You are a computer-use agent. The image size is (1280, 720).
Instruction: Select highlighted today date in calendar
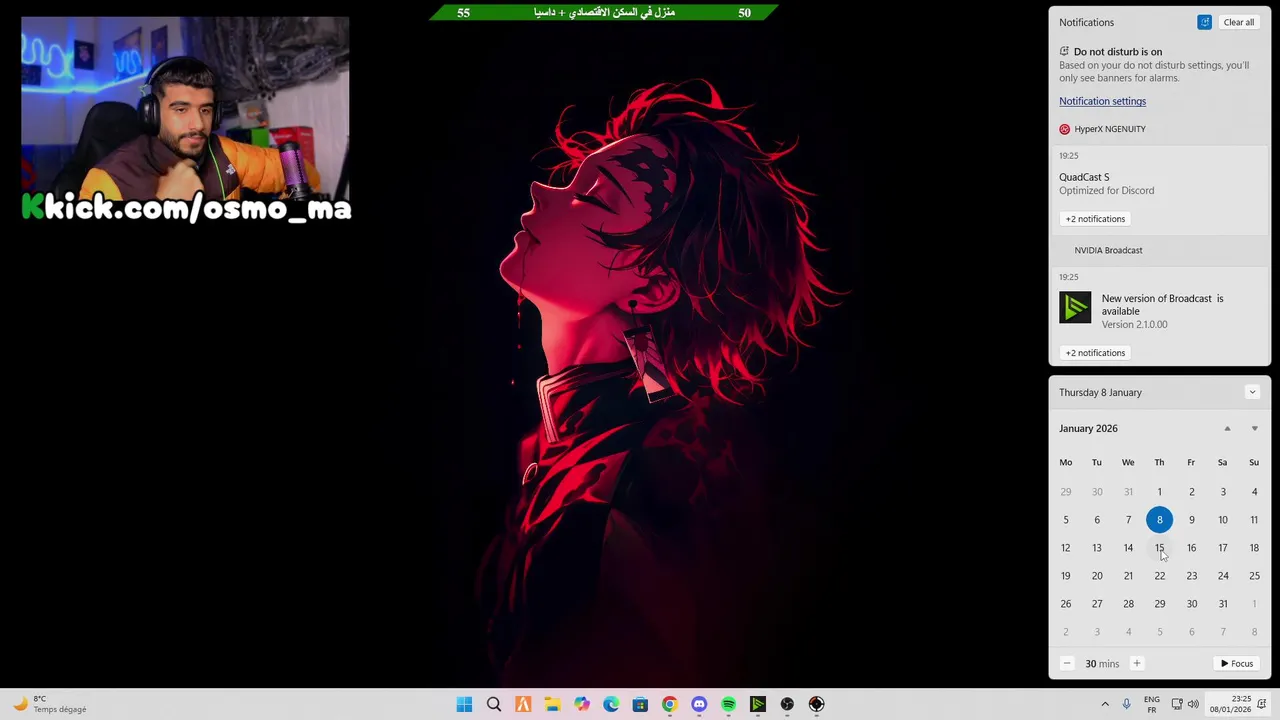click(1159, 519)
